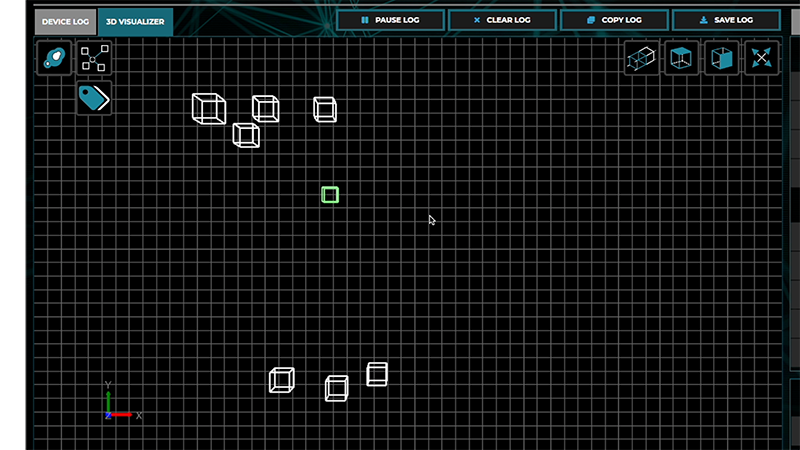The height and width of the screenshot is (450, 800).
Task: Click the largest cube at top left
Action: (x=208, y=108)
